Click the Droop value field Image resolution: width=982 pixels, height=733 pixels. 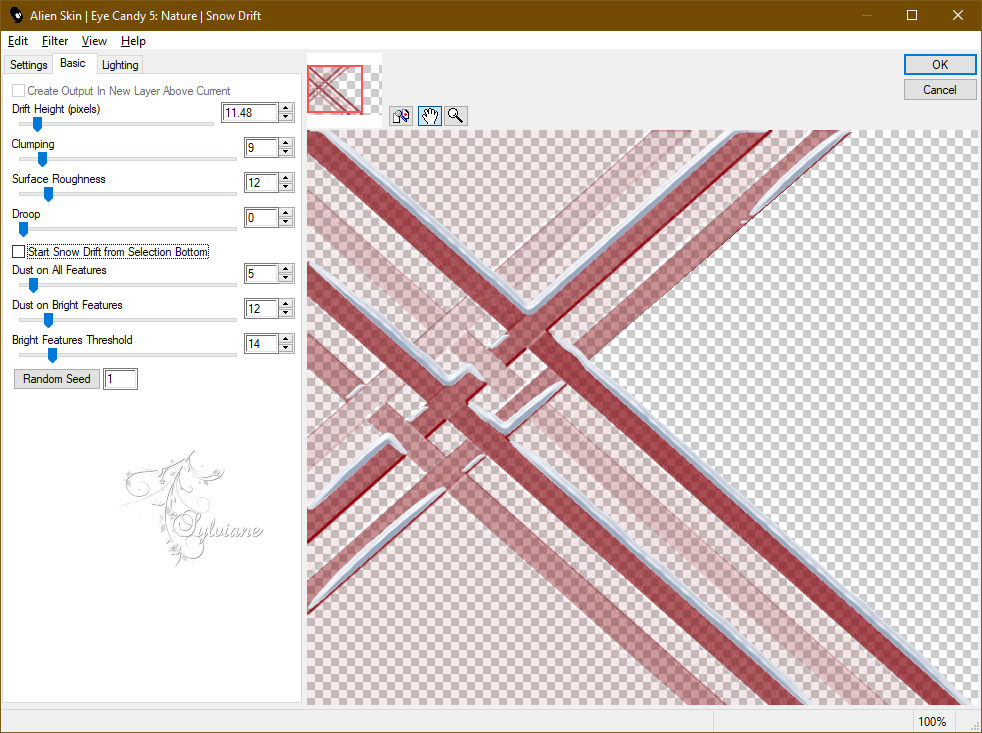click(261, 218)
